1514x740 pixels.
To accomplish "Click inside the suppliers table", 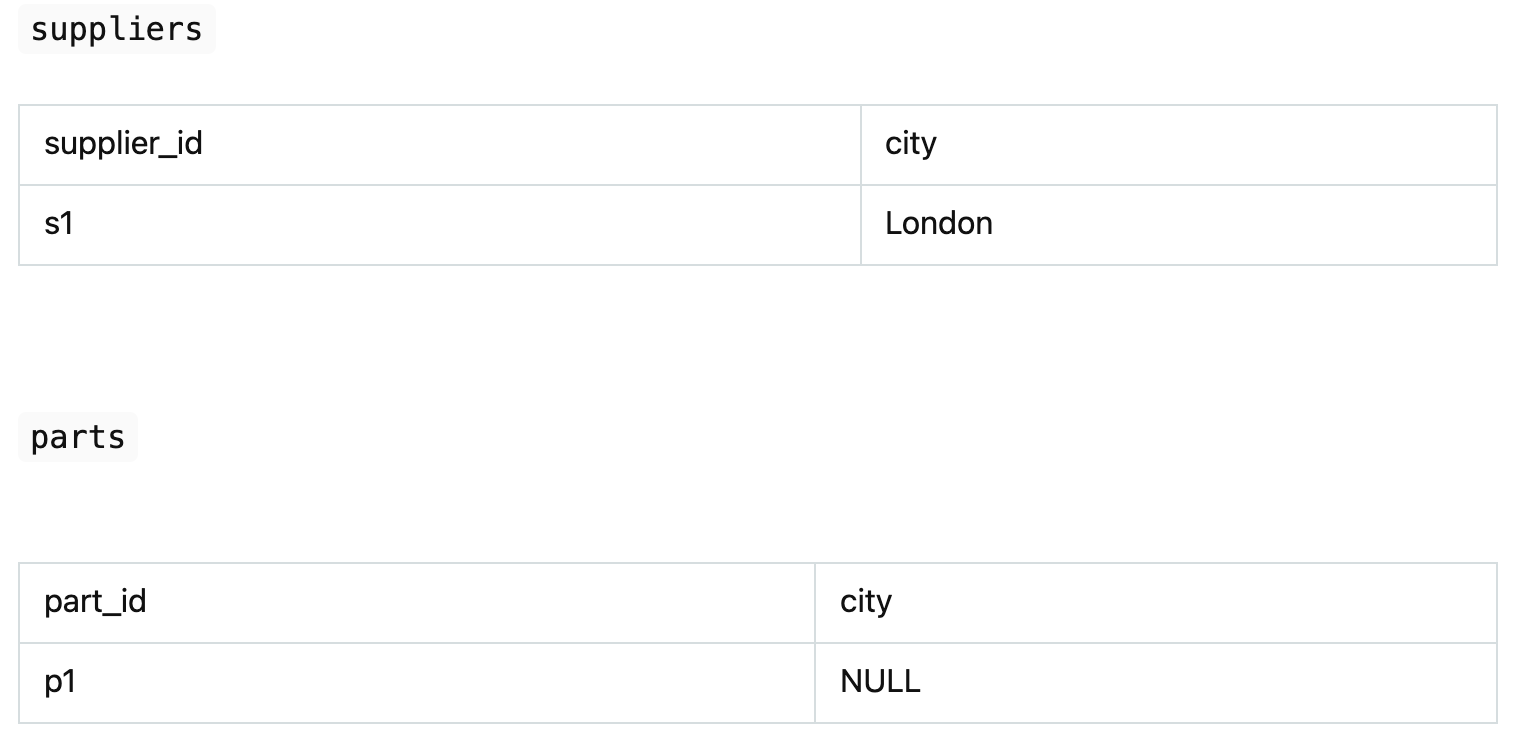I will tap(757, 185).
